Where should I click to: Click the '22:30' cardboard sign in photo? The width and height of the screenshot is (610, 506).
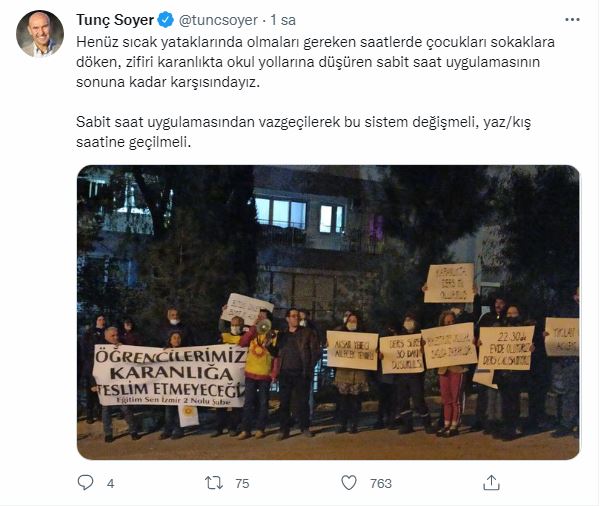coord(506,348)
